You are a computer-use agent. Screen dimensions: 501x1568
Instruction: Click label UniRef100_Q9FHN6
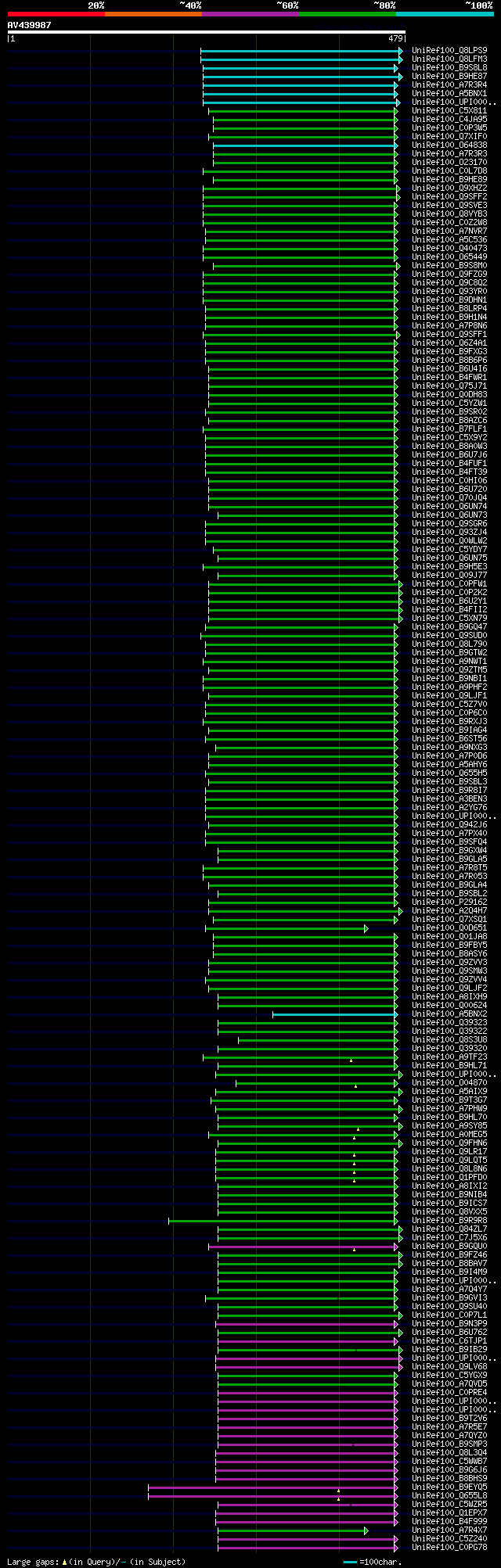click(x=449, y=1143)
